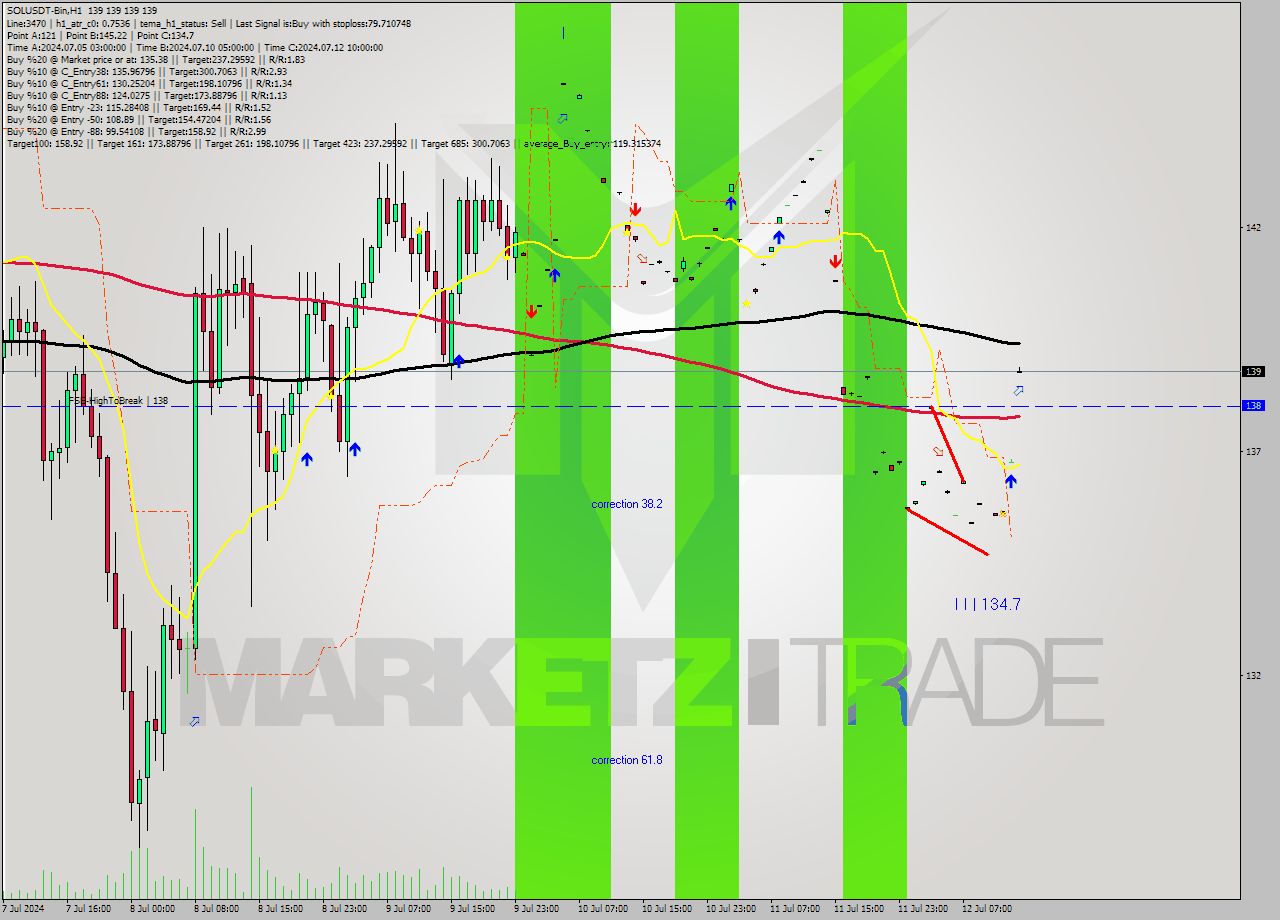1280x920 pixels.
Task: Click the '10 Jul 23:00' time axis label
Action: coord(730,909)
